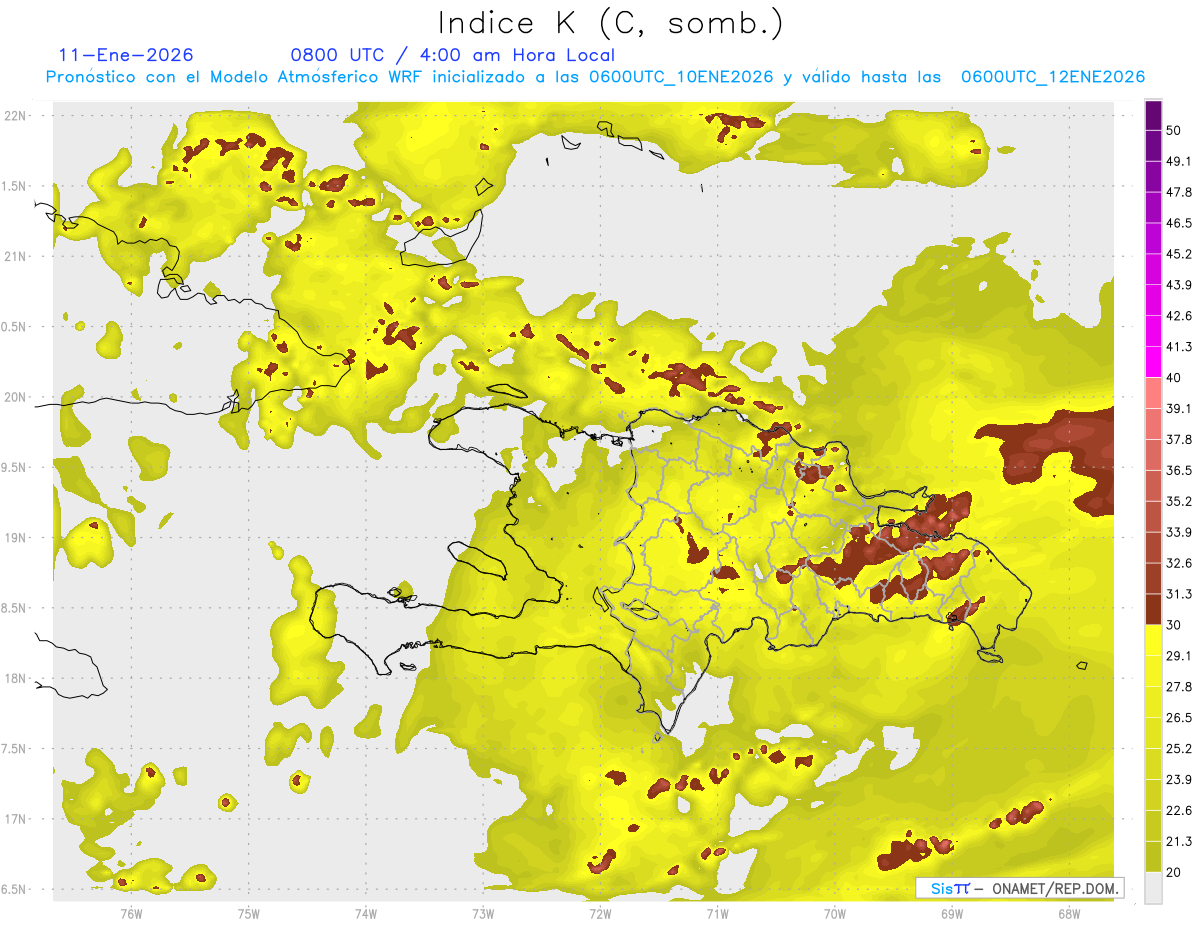Click the '41.3' color scale value
This screenshot has width=1200, height=927.
pos(1179,347)
